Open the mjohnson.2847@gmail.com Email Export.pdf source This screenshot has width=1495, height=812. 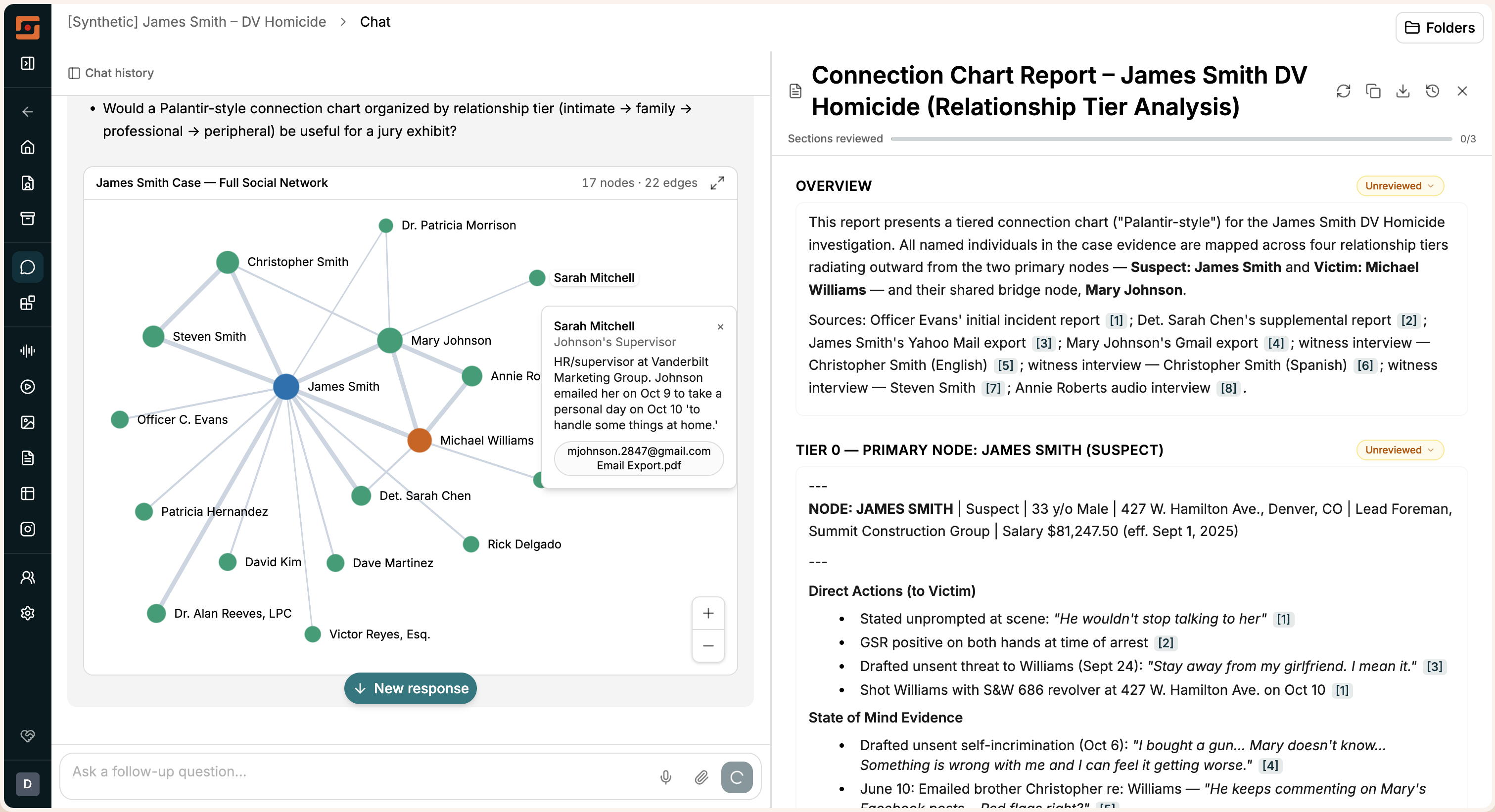[x=638, y=458]
